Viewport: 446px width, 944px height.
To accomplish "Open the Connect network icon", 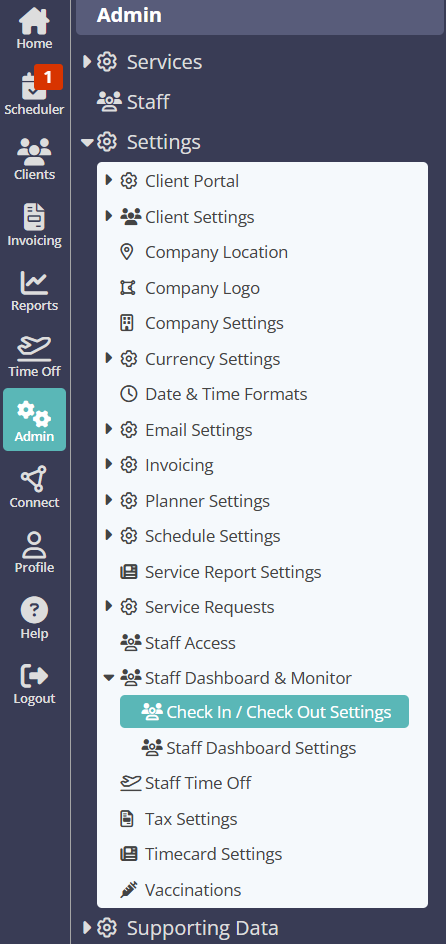I will [x=34, y=479].
